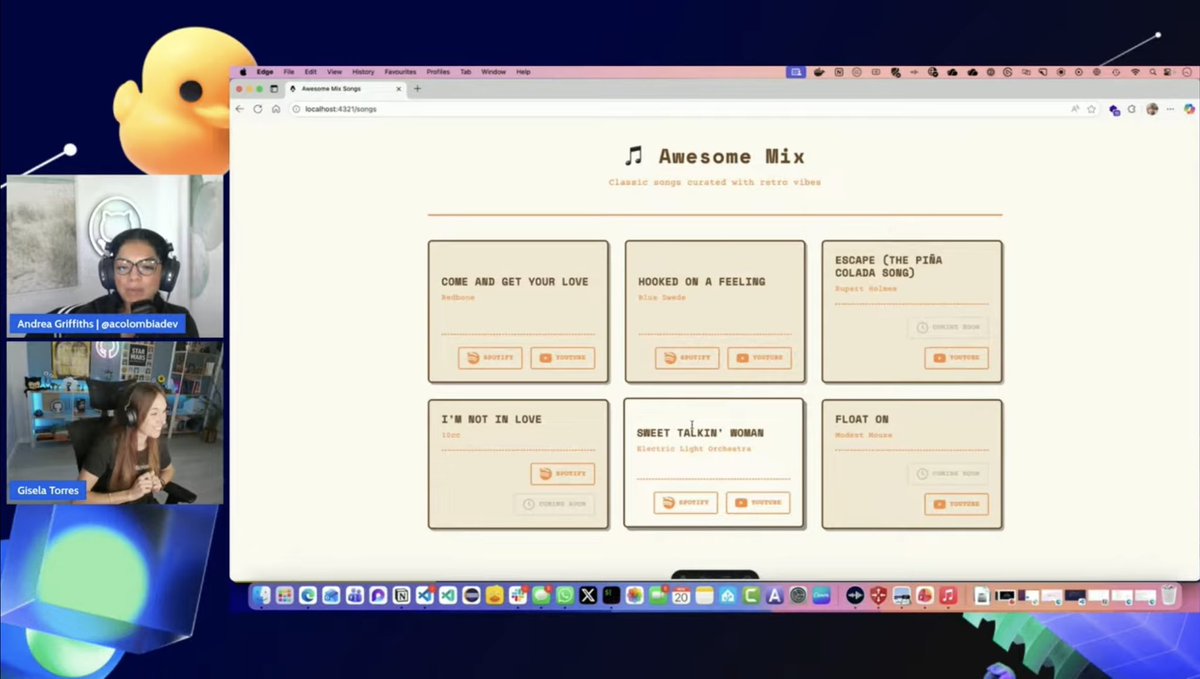Screen dimensions: 1200x679
Task: Open the View menu
Action: (x=334, y=72)
